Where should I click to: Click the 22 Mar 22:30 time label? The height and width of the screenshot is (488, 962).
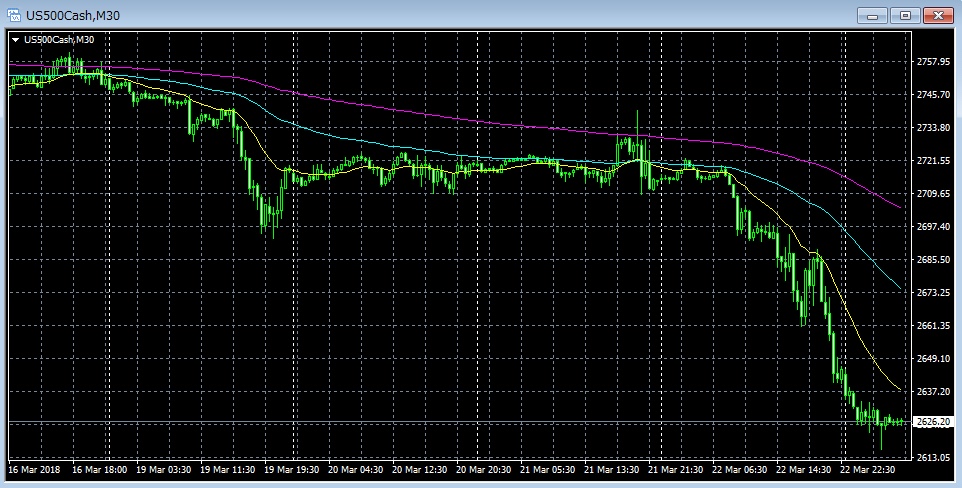click(x=866, y=468)
